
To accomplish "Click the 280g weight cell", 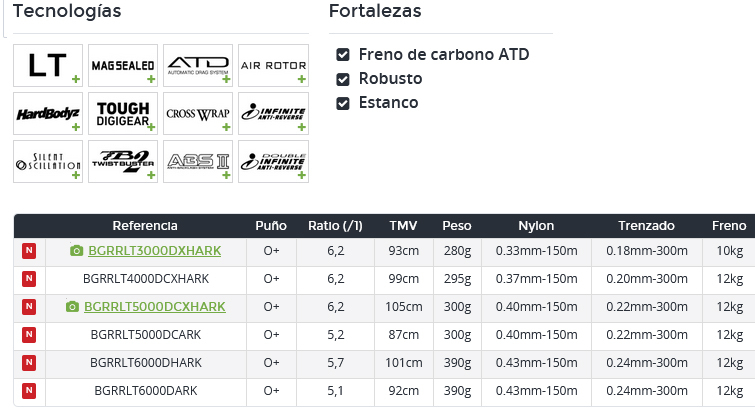I will pyautogui.click(x=457, y=251).
